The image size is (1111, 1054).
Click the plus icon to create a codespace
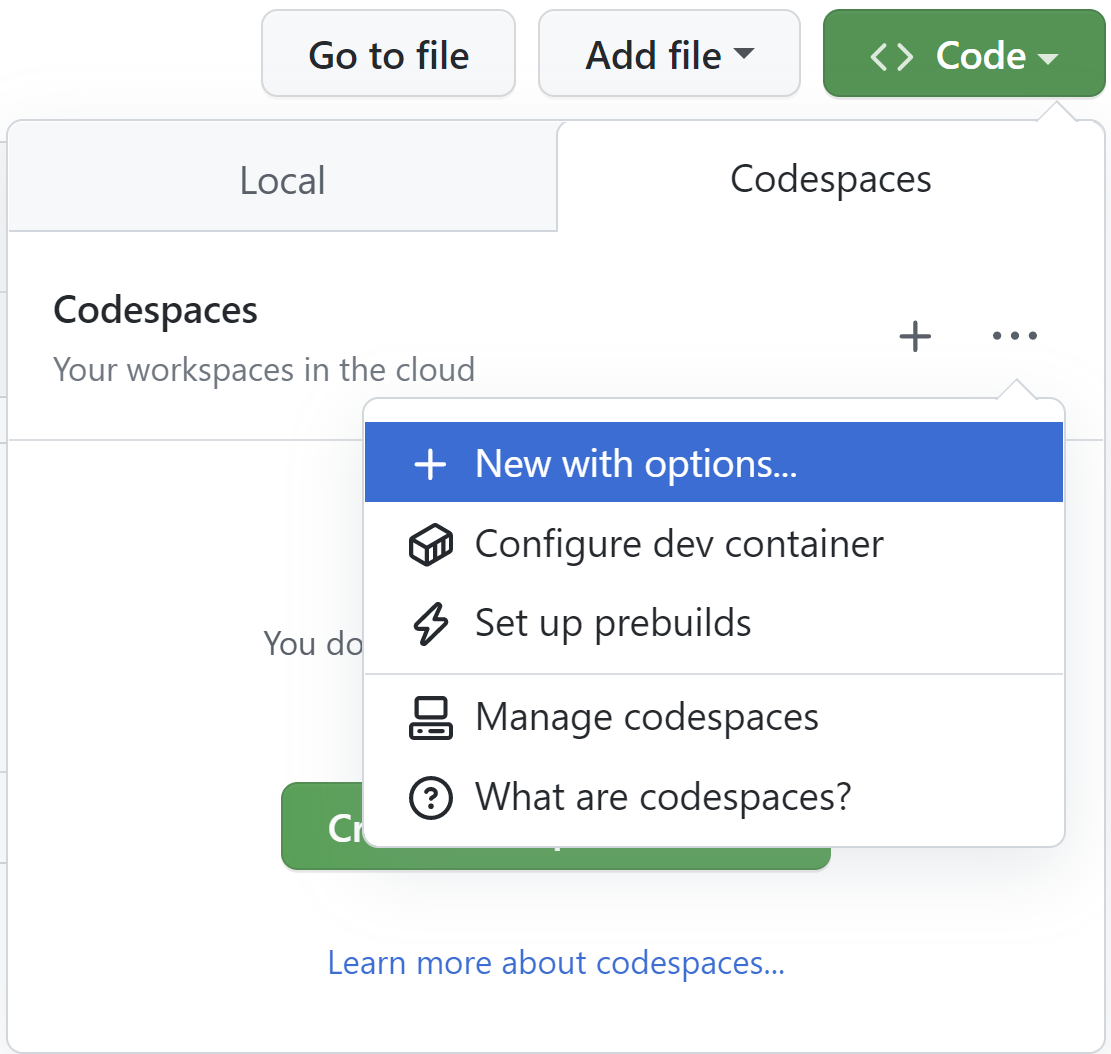[913, 336]
